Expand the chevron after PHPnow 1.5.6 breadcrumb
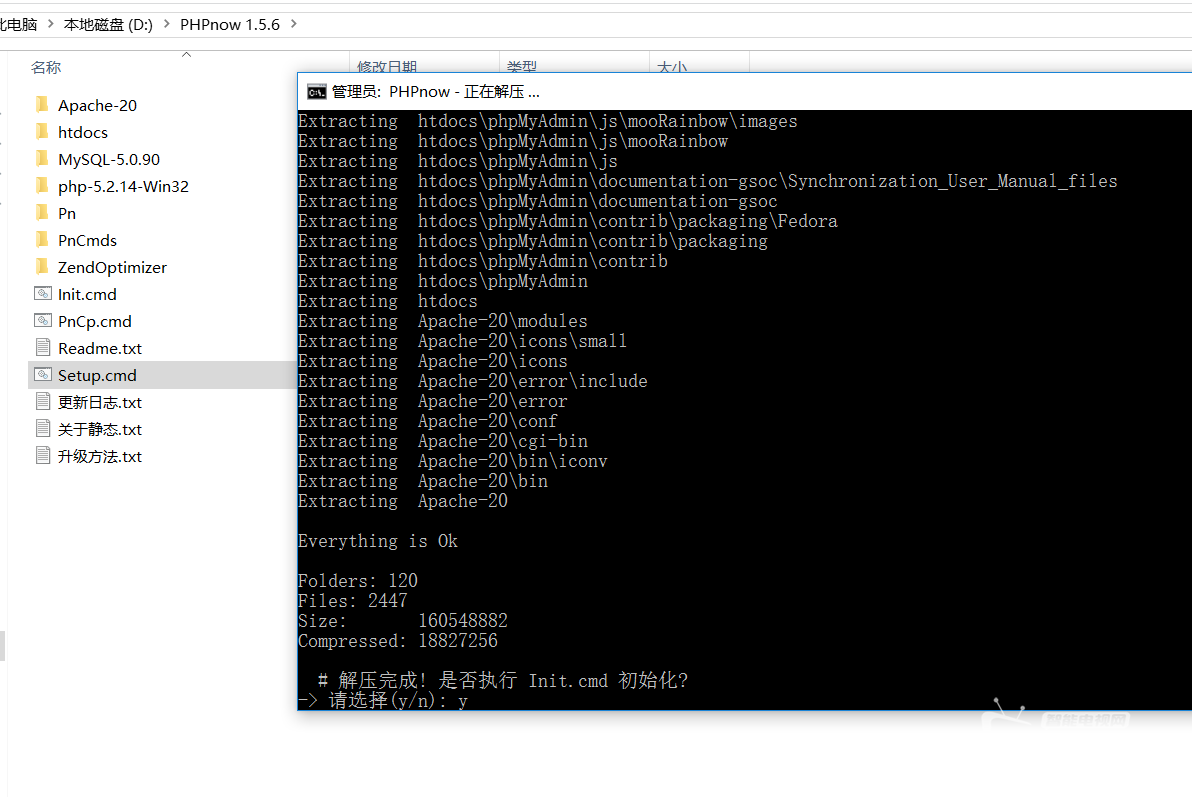Screen dimensions: 1192x797 tap(293, 24)
